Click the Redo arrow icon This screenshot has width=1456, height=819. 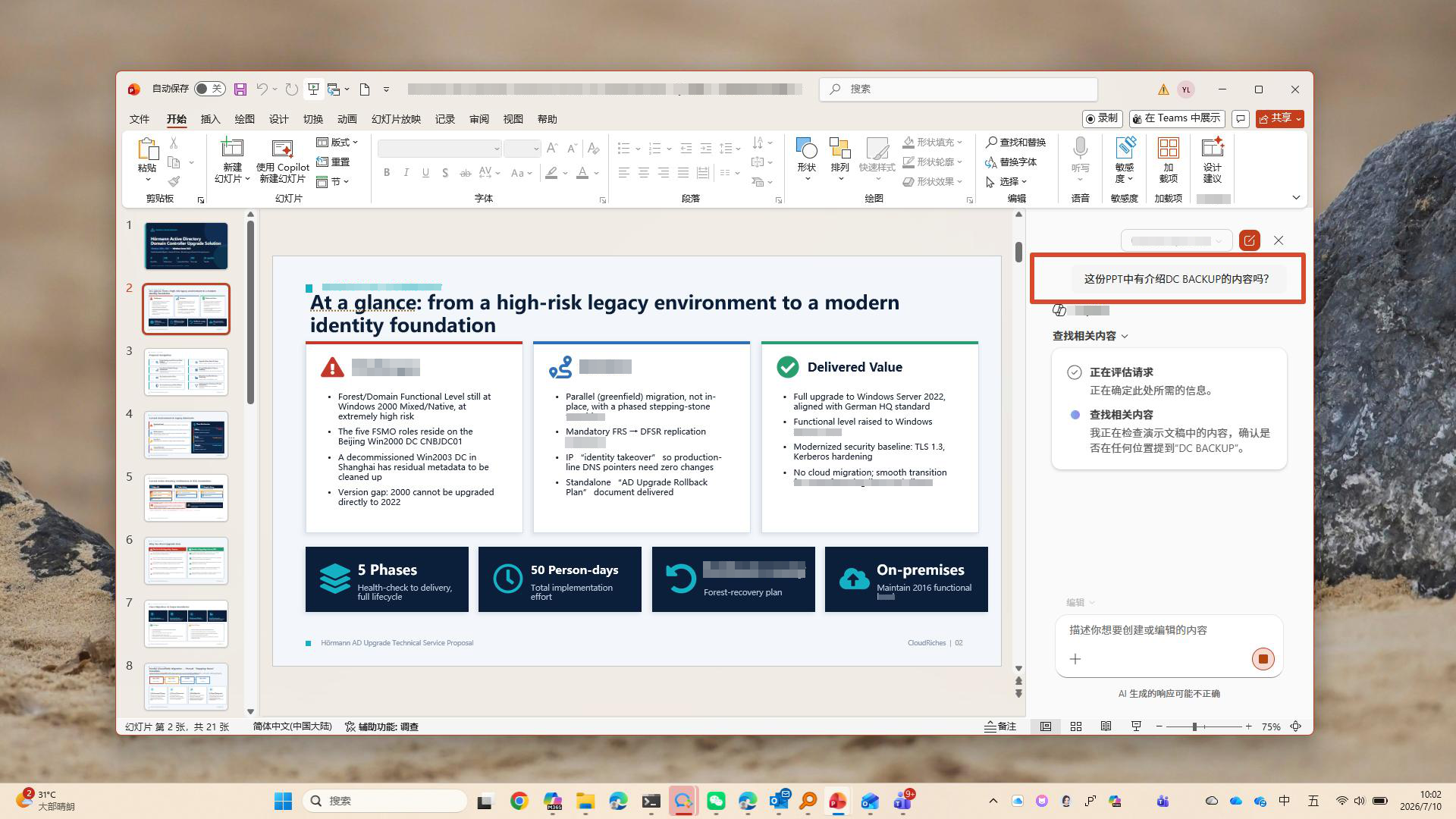(291, 89)
